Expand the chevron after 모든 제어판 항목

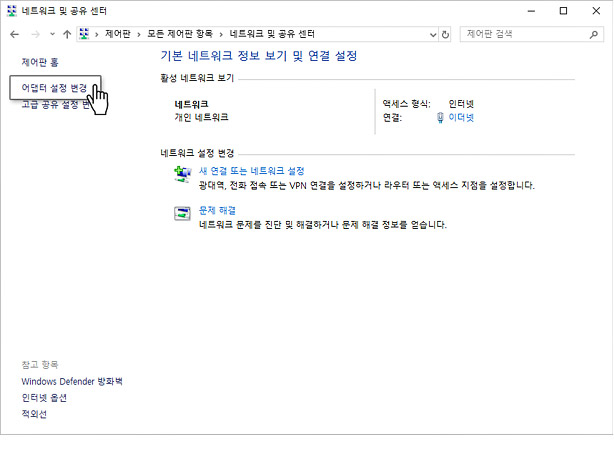222,34
